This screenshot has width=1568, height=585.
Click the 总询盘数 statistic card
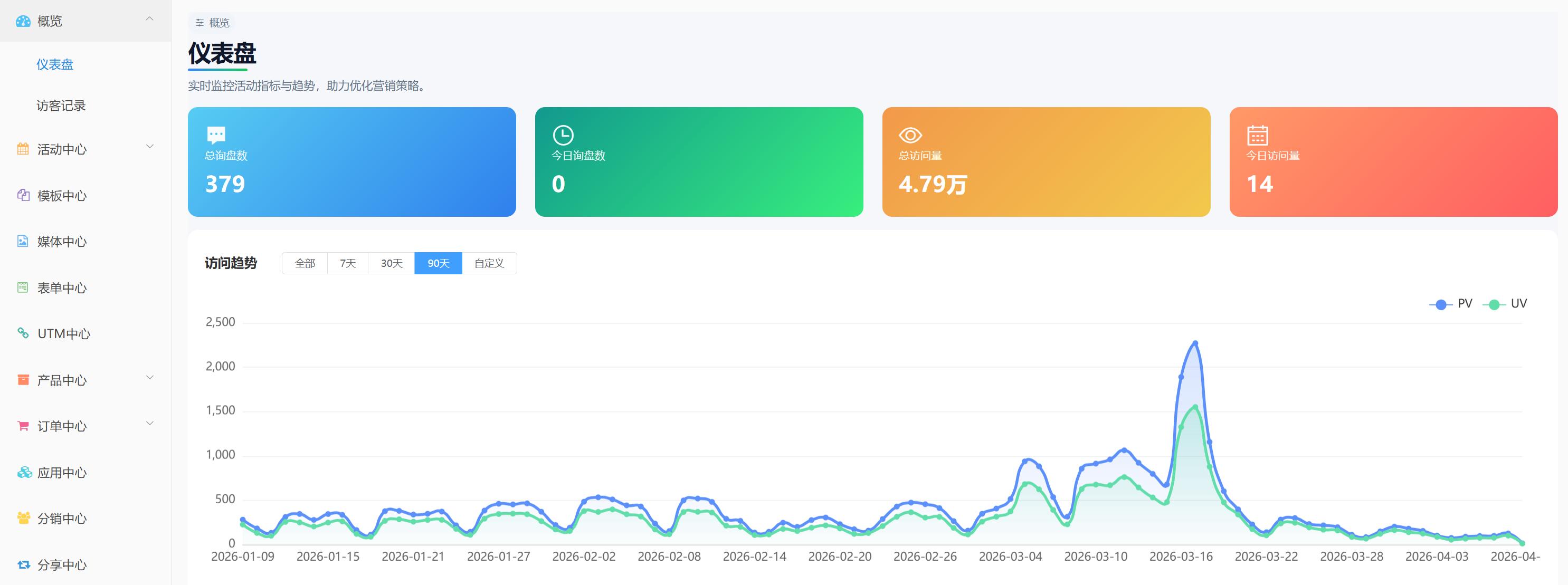pyautogui.click(x=352, y=162)
